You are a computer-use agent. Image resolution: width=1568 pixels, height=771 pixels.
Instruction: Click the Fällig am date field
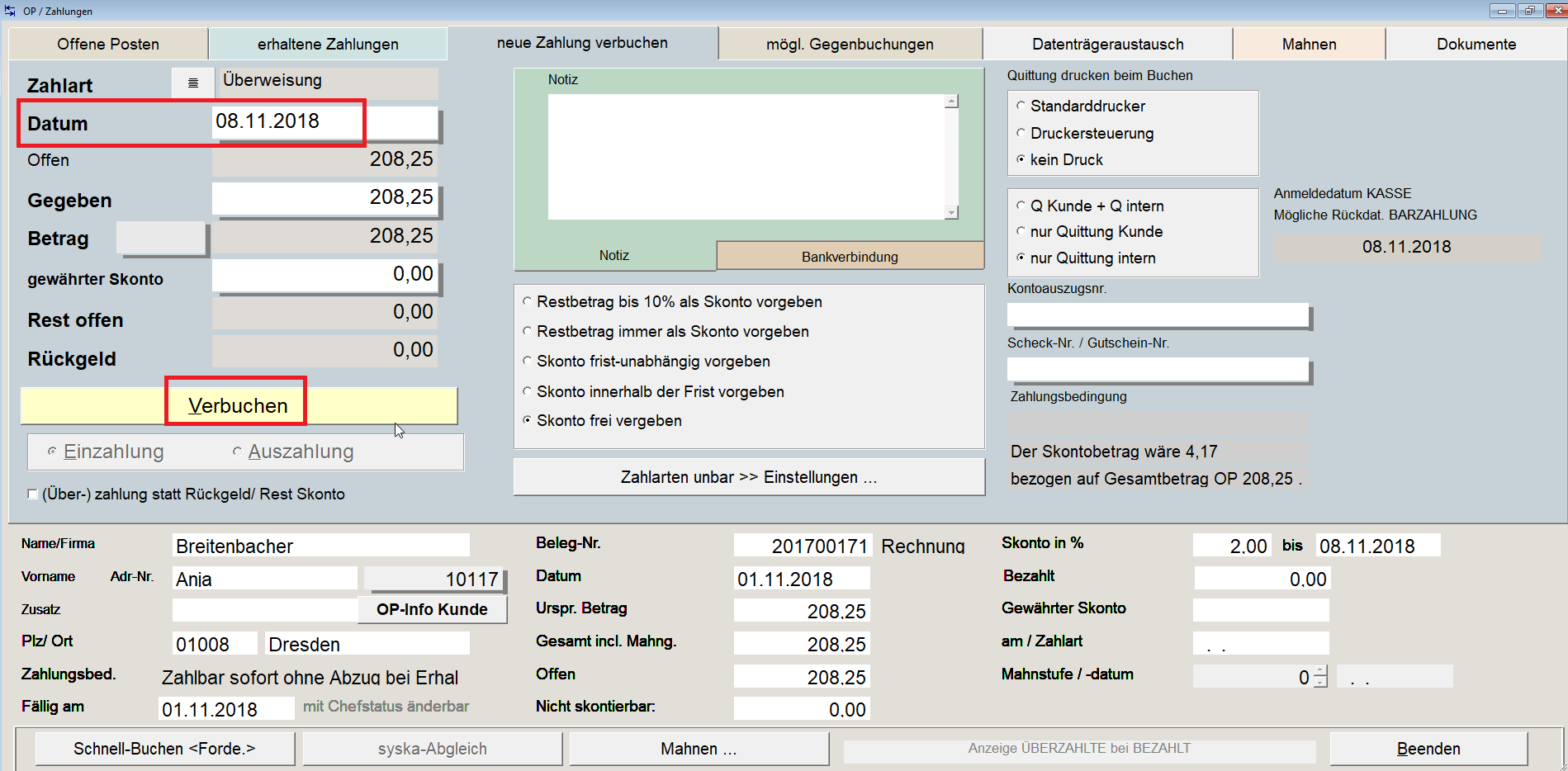coord(226,709)
